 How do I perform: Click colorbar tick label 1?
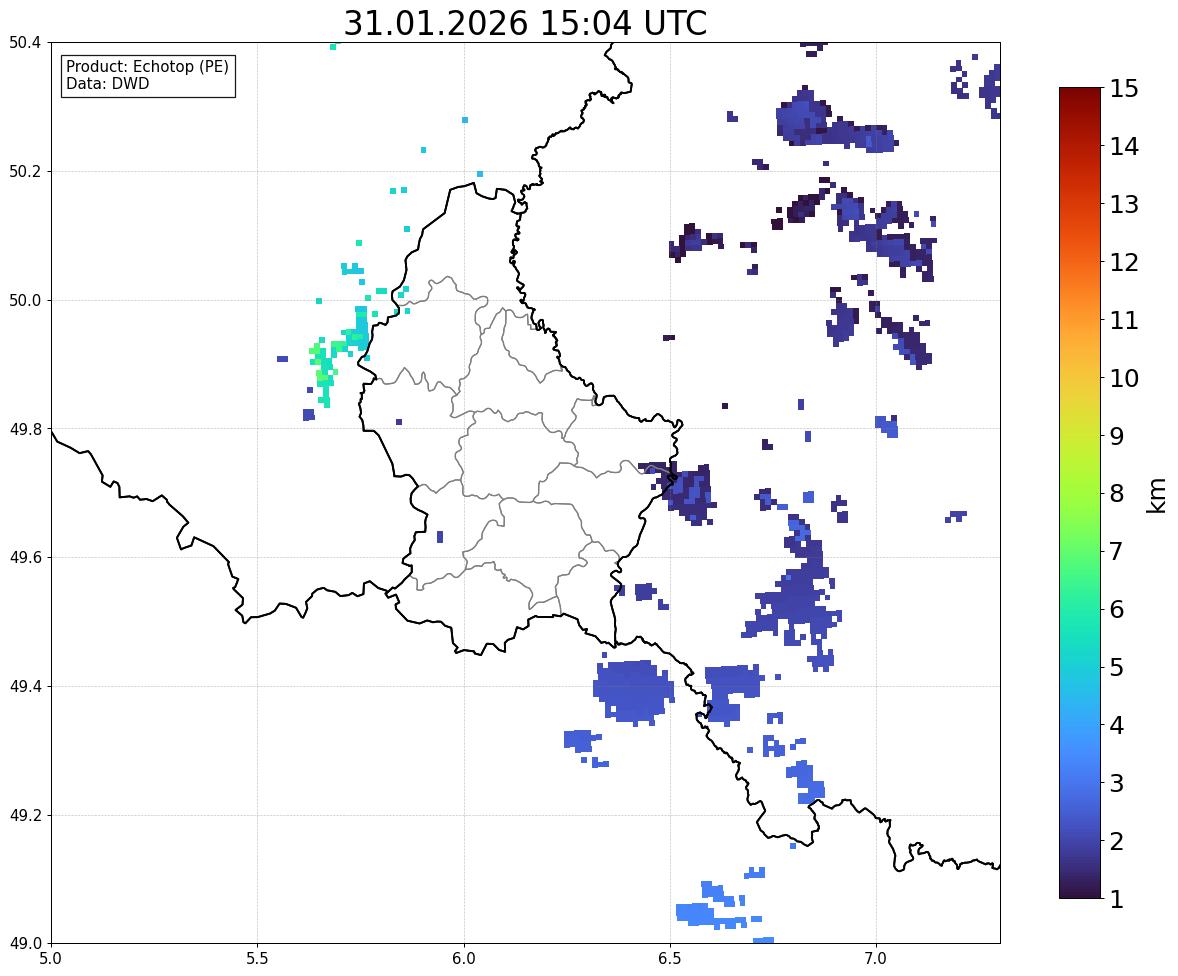tap(1117, 899)
